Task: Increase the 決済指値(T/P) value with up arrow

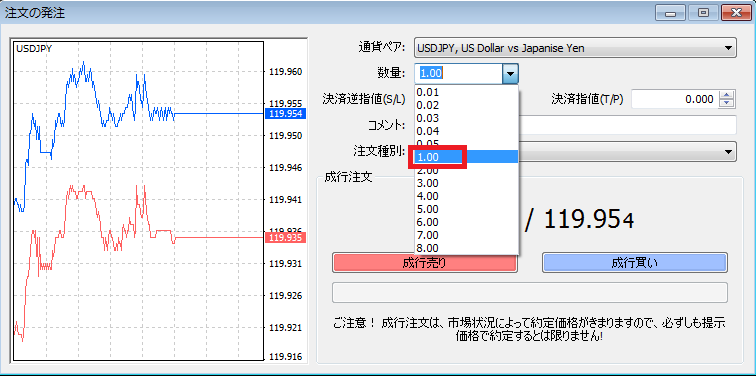Action: pos(726,95)
